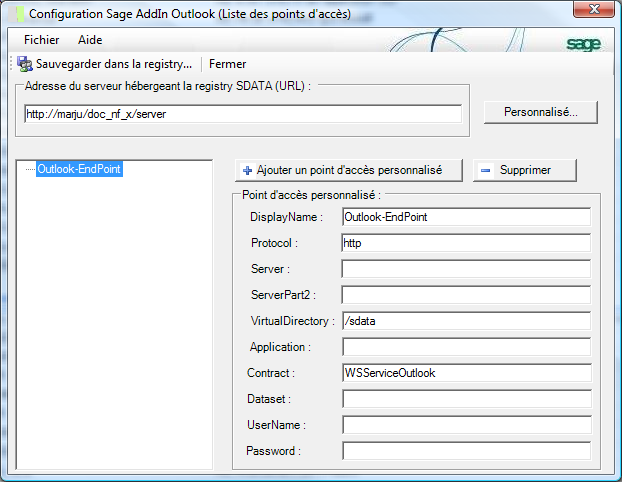Viewport: 622px width, 482px height.
Task: Click the 'Dataset :' label text
Action: pyautogui.click(x=269, y=399)
